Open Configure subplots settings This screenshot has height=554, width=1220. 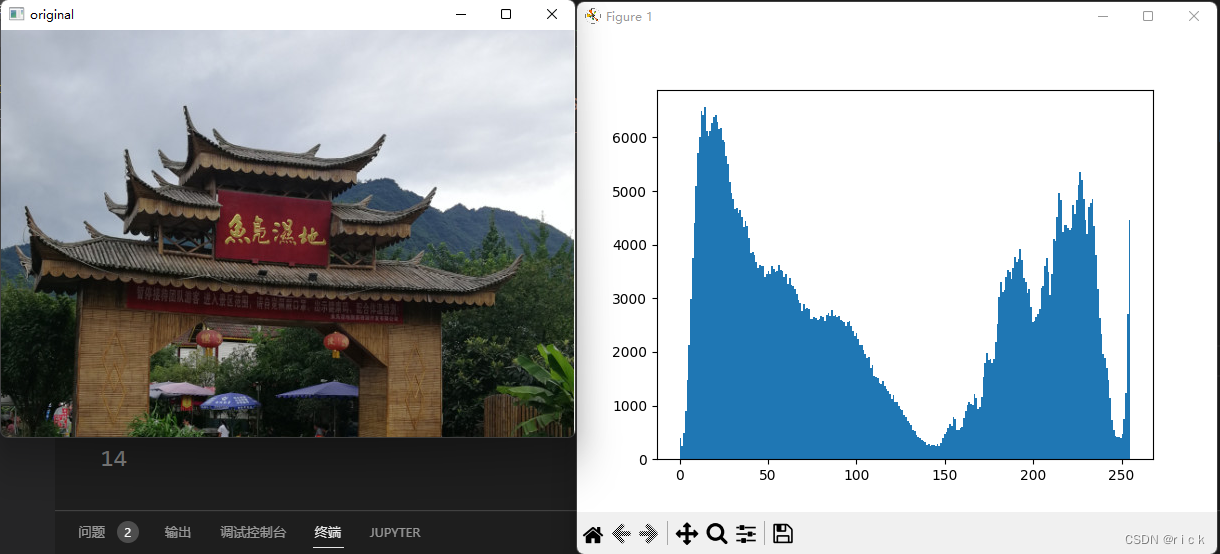[746, 534]
